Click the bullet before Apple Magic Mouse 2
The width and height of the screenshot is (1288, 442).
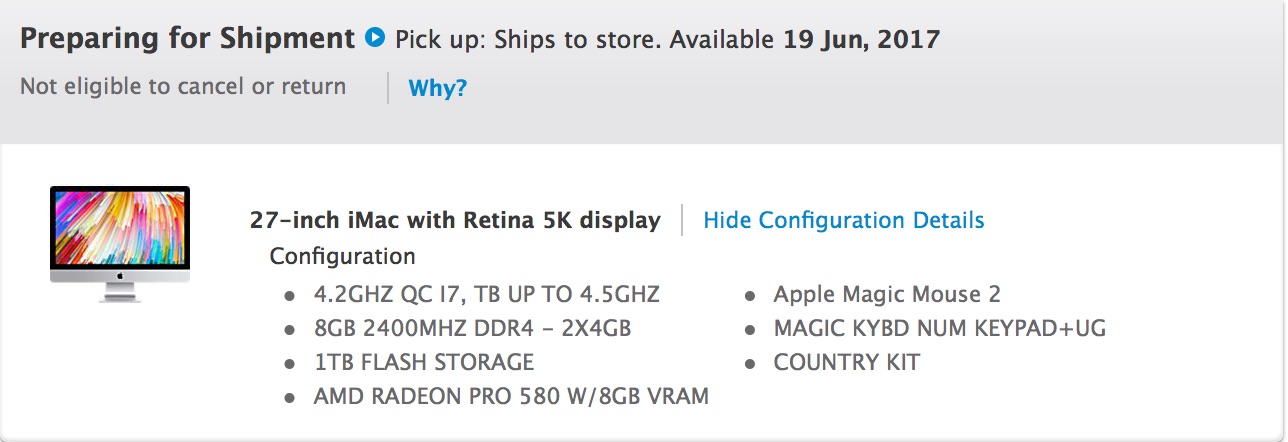pos(750,296)
